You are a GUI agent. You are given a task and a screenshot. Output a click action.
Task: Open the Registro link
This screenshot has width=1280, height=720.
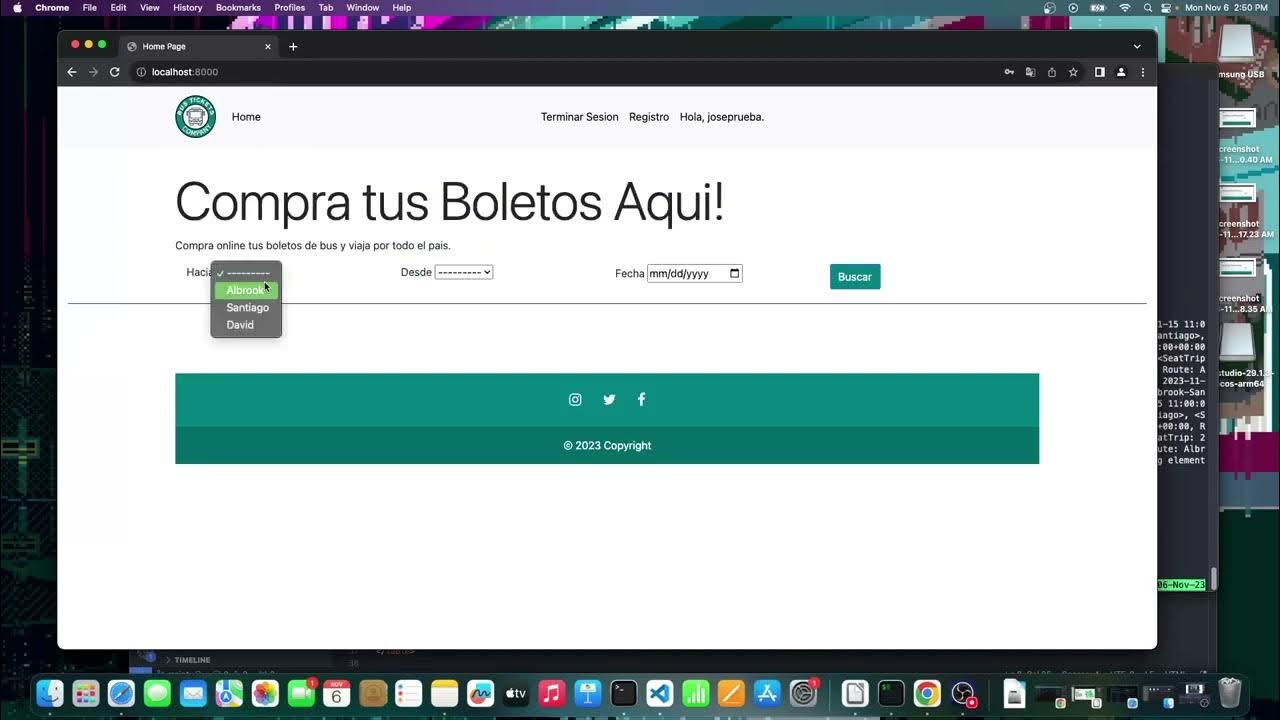pos(649,117)
